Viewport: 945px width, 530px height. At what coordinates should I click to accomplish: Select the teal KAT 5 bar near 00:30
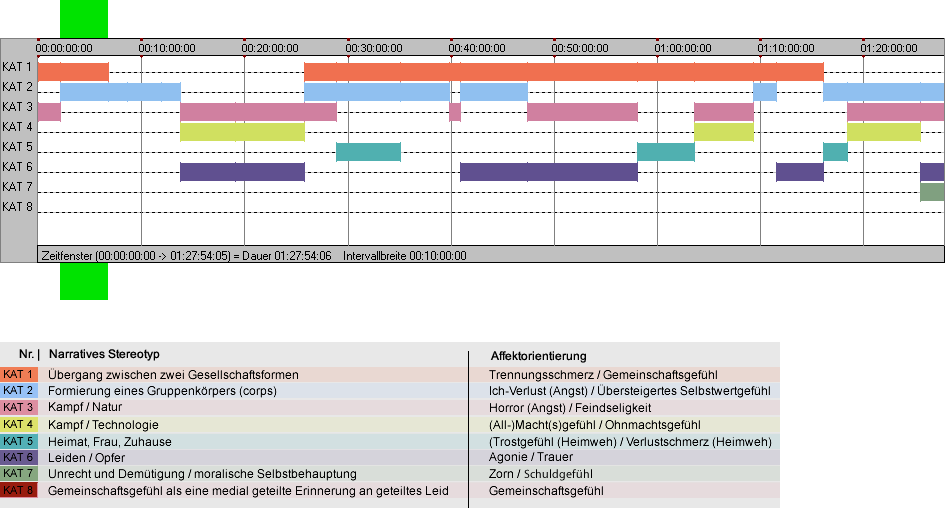click(x=368, y=151)
